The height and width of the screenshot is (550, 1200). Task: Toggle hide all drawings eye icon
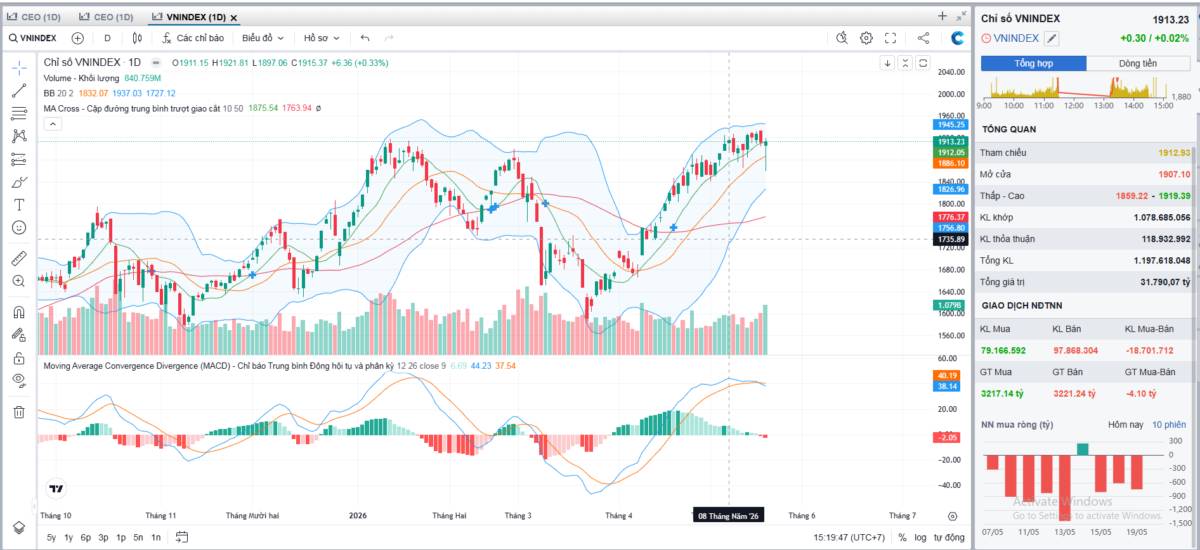19,380
